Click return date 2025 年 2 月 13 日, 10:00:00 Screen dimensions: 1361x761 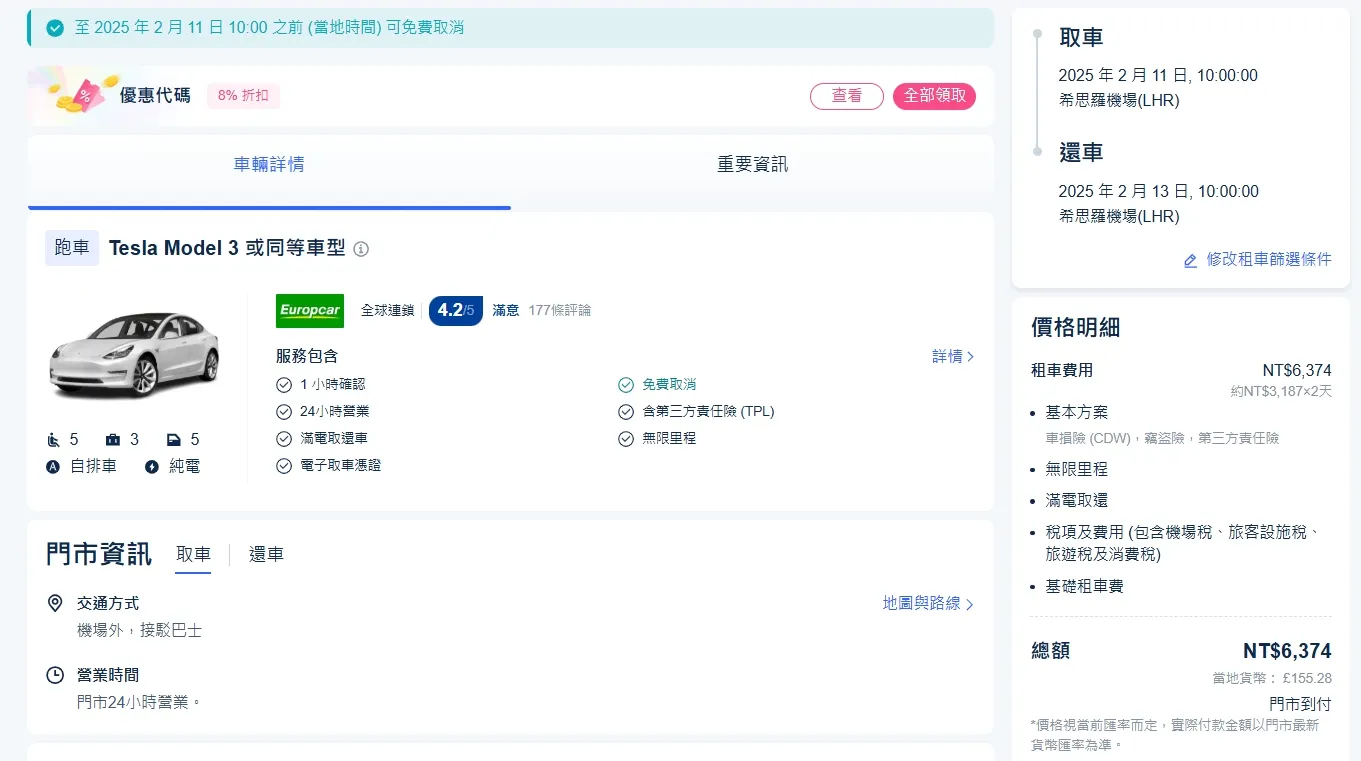pyautogui.click(x=1158, y=192)
